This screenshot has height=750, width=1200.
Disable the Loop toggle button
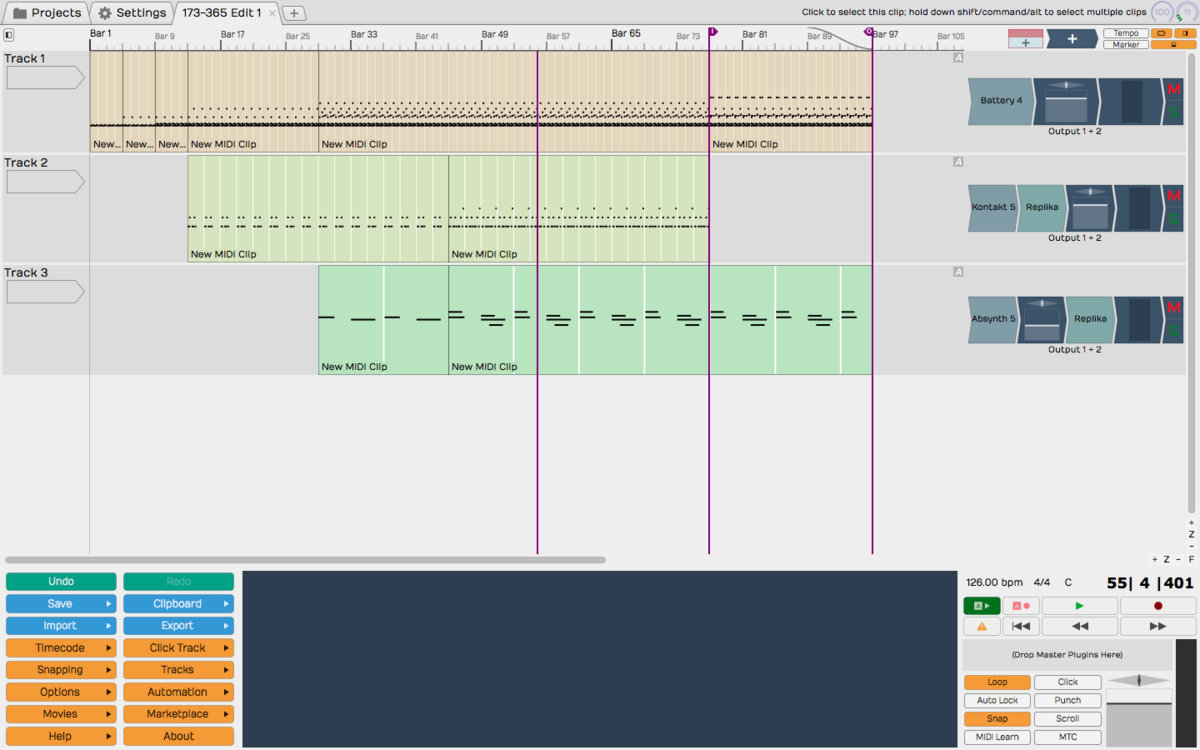pos(997,682)
